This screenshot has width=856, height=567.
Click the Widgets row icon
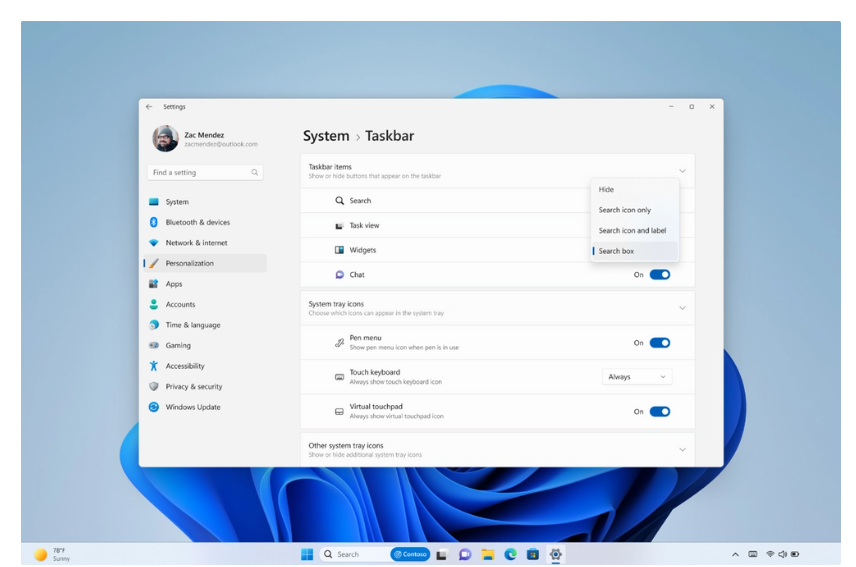[339, 250]
